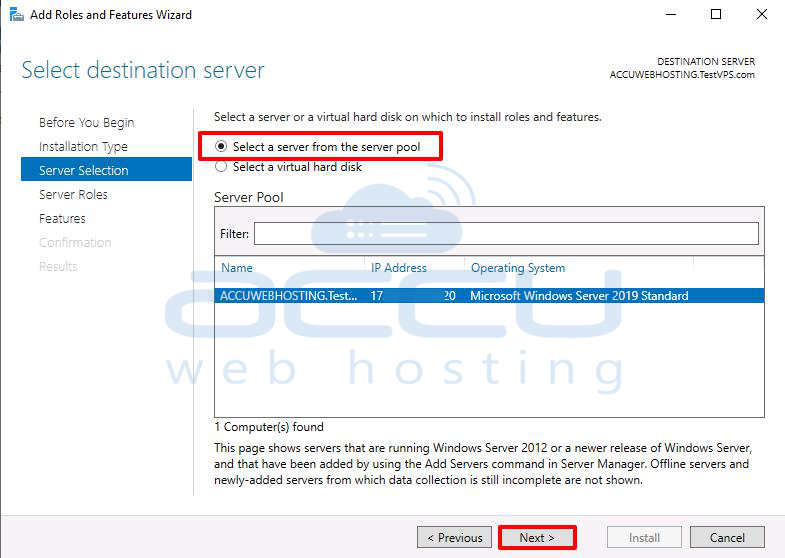785x558 pixels.
Task: Open Features step in sidebar
Action: click(x=62, y=219)
